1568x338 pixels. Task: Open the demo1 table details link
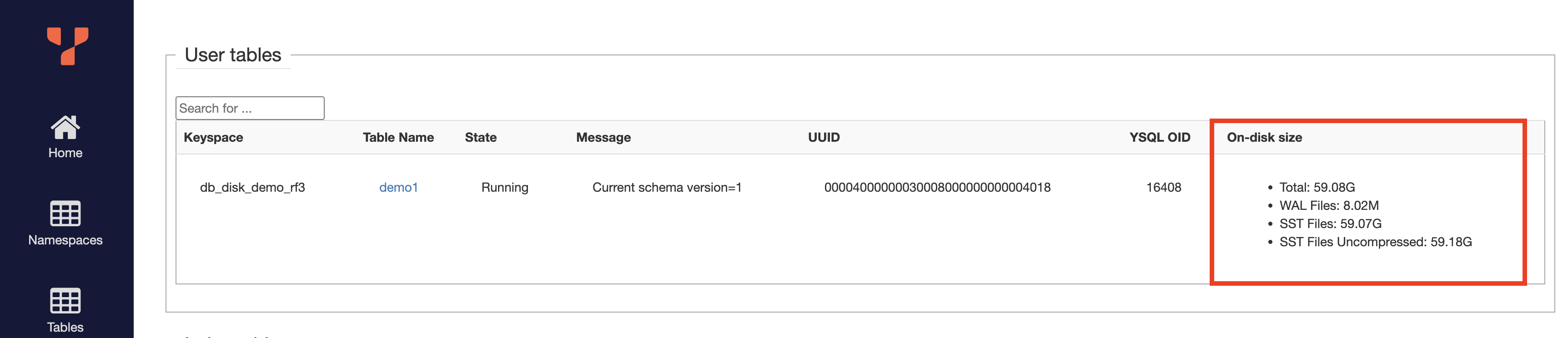[x=398, y=187]
